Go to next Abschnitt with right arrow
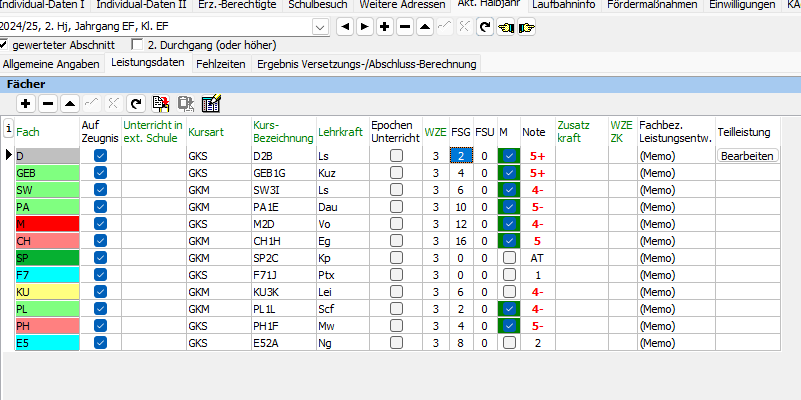Image resolution: width=801 pixels, height=400 pixels. pyautogui.click(x=364, y=27)
